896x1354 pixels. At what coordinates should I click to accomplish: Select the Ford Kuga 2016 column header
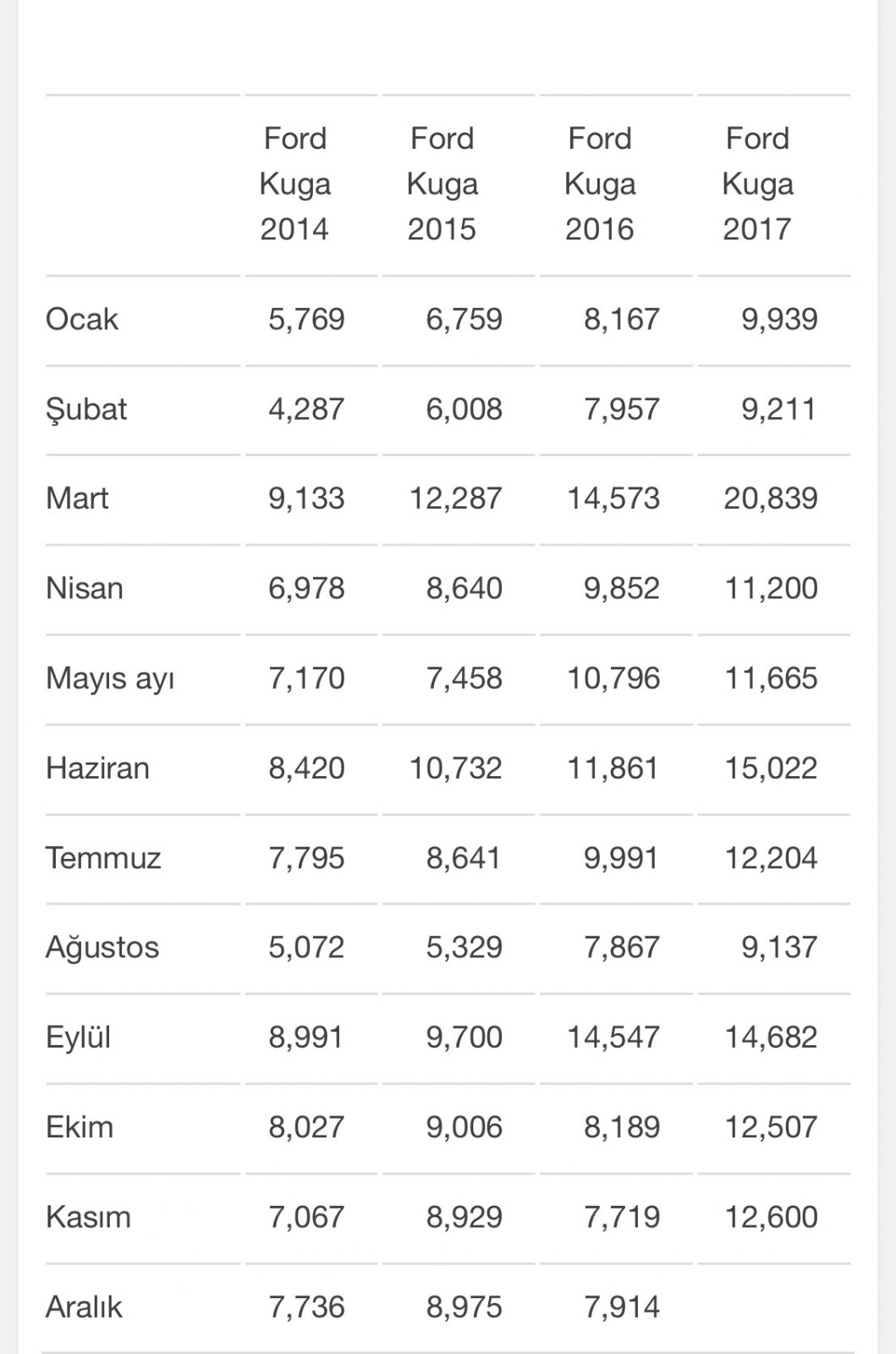[x=599, y=184]
